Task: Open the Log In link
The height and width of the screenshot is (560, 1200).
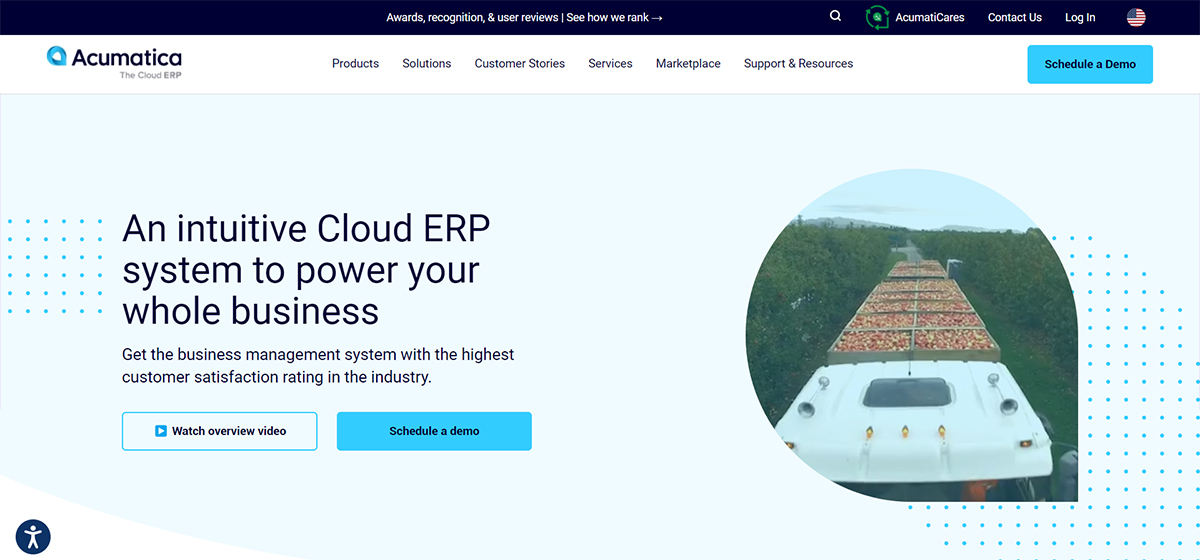Action: click(1080, 17)
